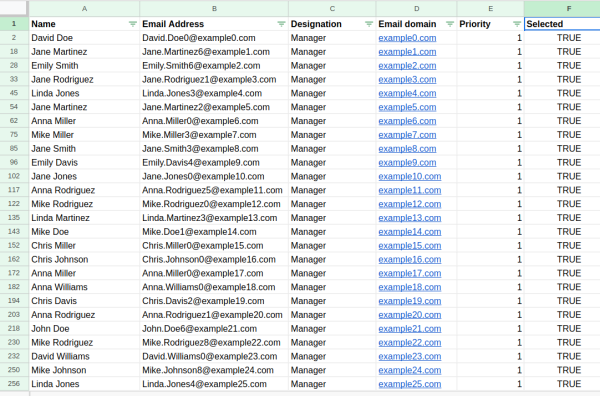Click the Anna Williams name cell
The height and width of the screenshot is (396, 600).
click(x=84, y=287)
